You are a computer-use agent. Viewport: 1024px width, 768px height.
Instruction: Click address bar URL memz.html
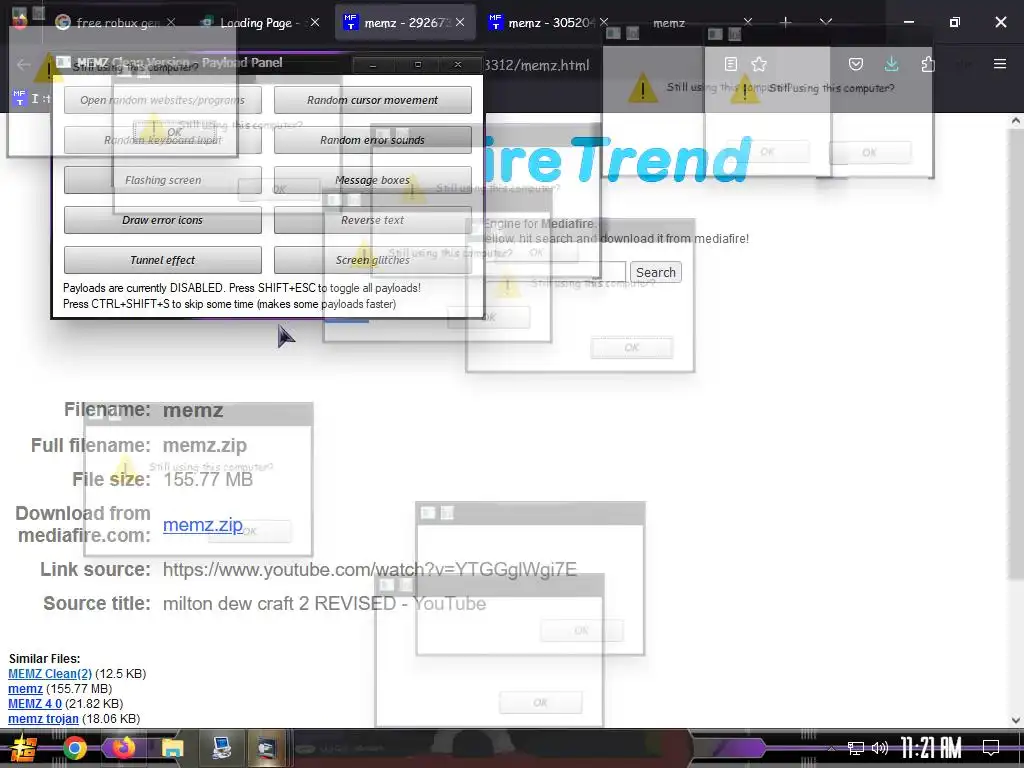[537, 65]
